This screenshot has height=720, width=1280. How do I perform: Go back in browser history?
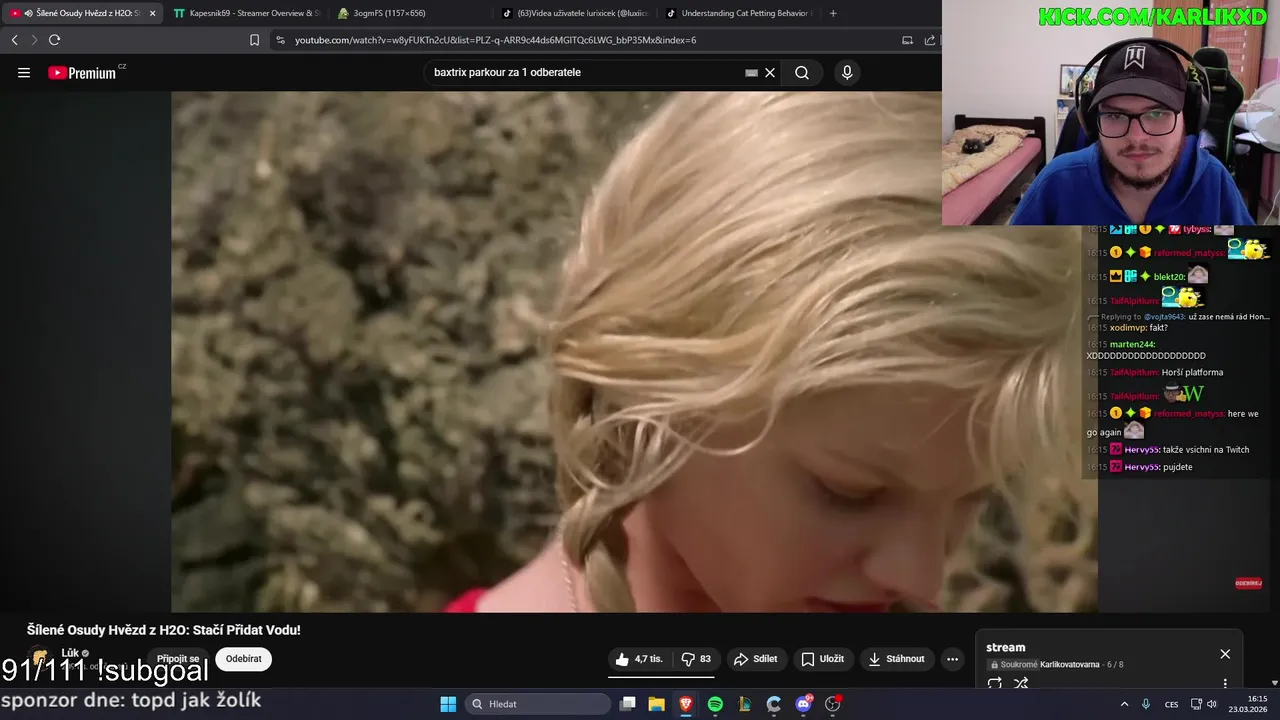(14, 40)
